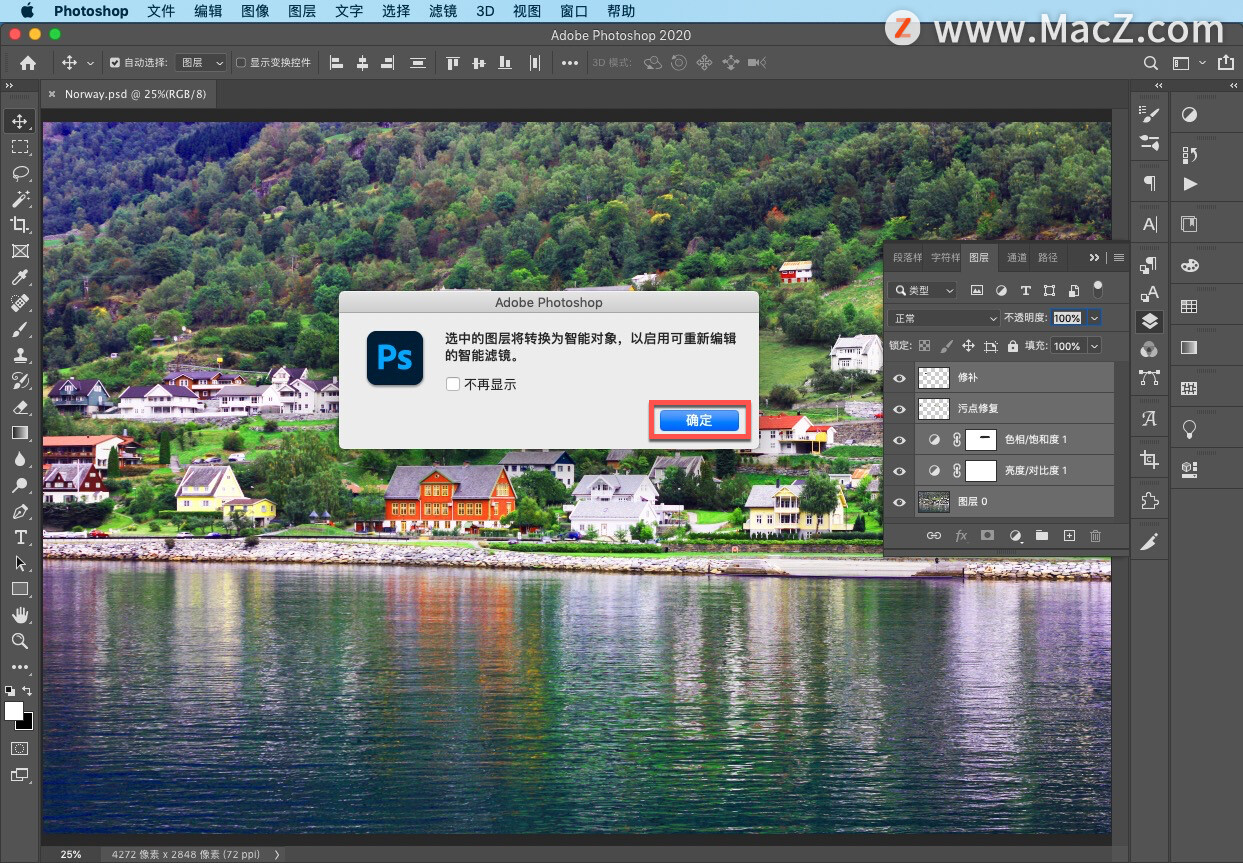This screenshot has width=1243, height=863.
Task: Open the 正常 blend mode dropdown
Action: pos(943,318)
